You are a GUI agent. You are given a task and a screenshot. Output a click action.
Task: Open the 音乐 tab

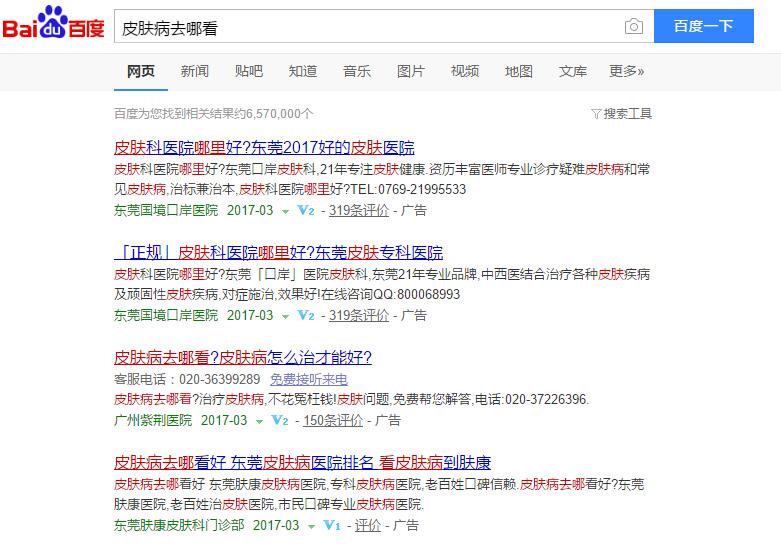point(357,72)
